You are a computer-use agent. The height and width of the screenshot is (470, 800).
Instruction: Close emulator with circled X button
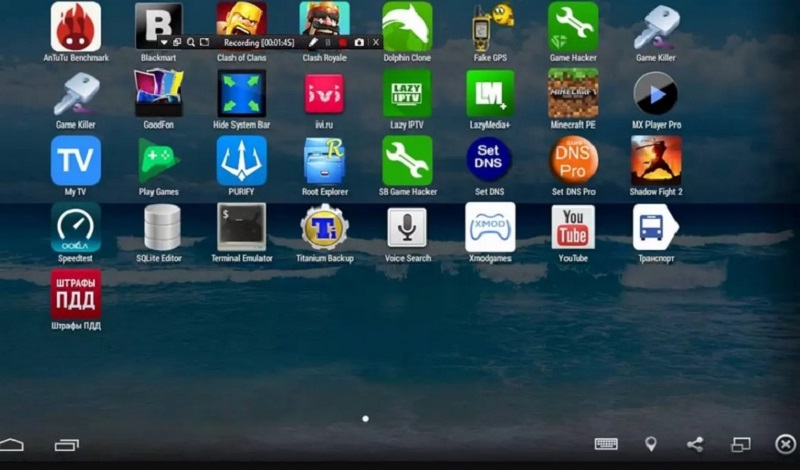(786, 444)
